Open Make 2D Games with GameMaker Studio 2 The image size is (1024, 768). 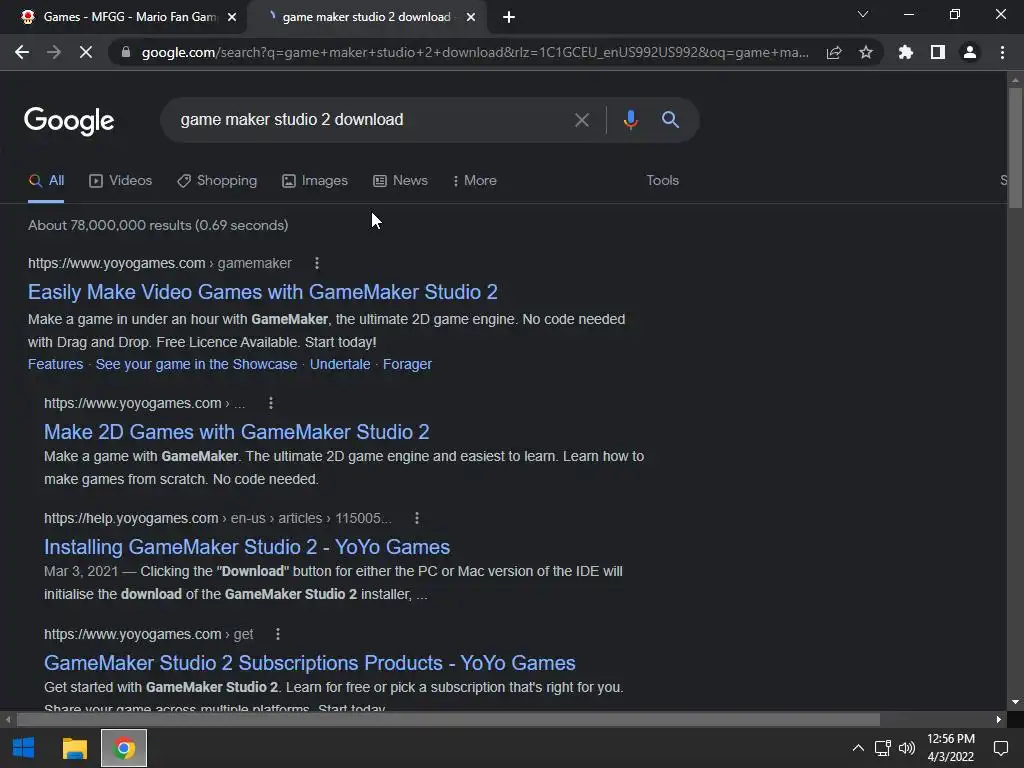236,432
